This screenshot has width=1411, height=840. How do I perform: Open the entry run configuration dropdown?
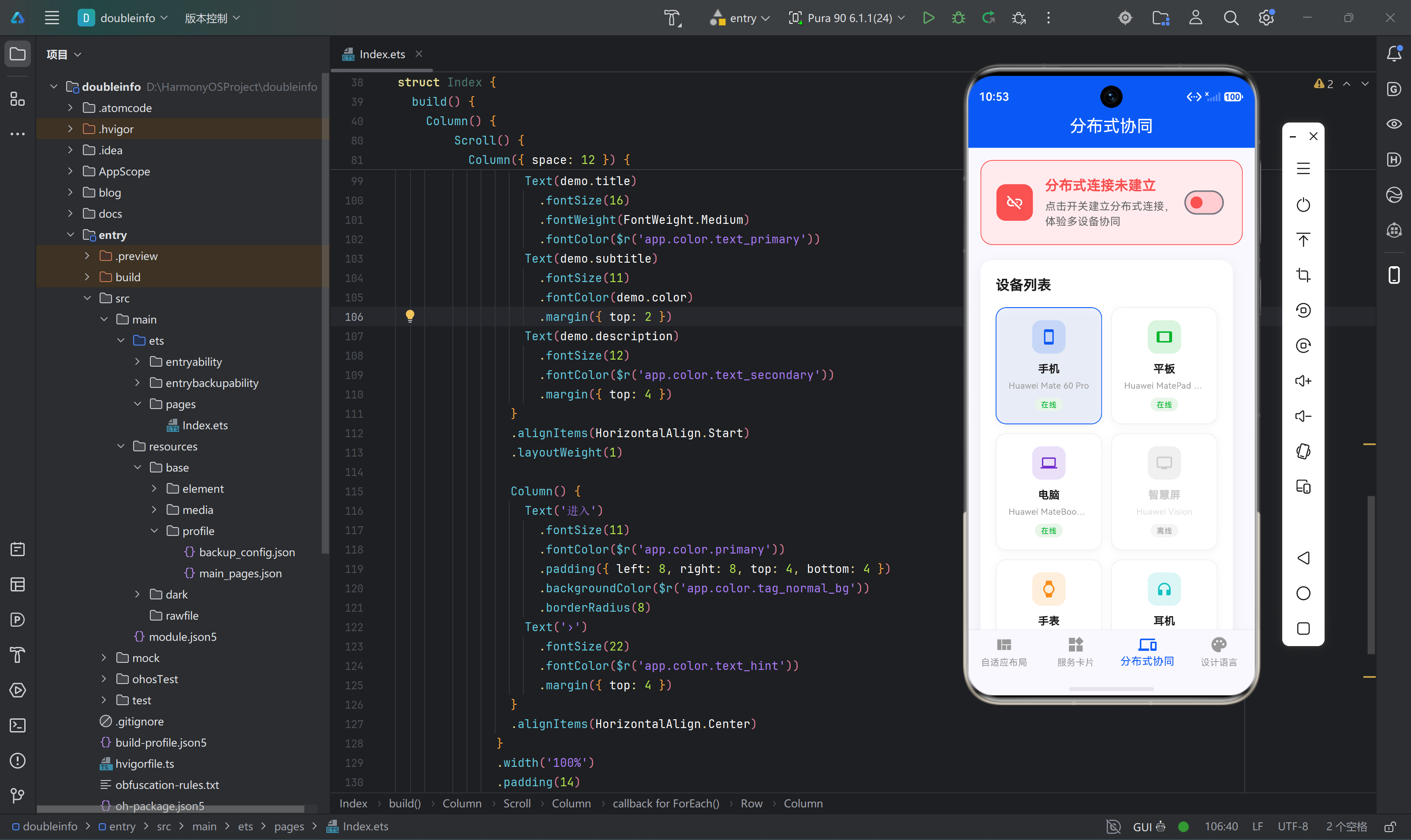point(739,18)
